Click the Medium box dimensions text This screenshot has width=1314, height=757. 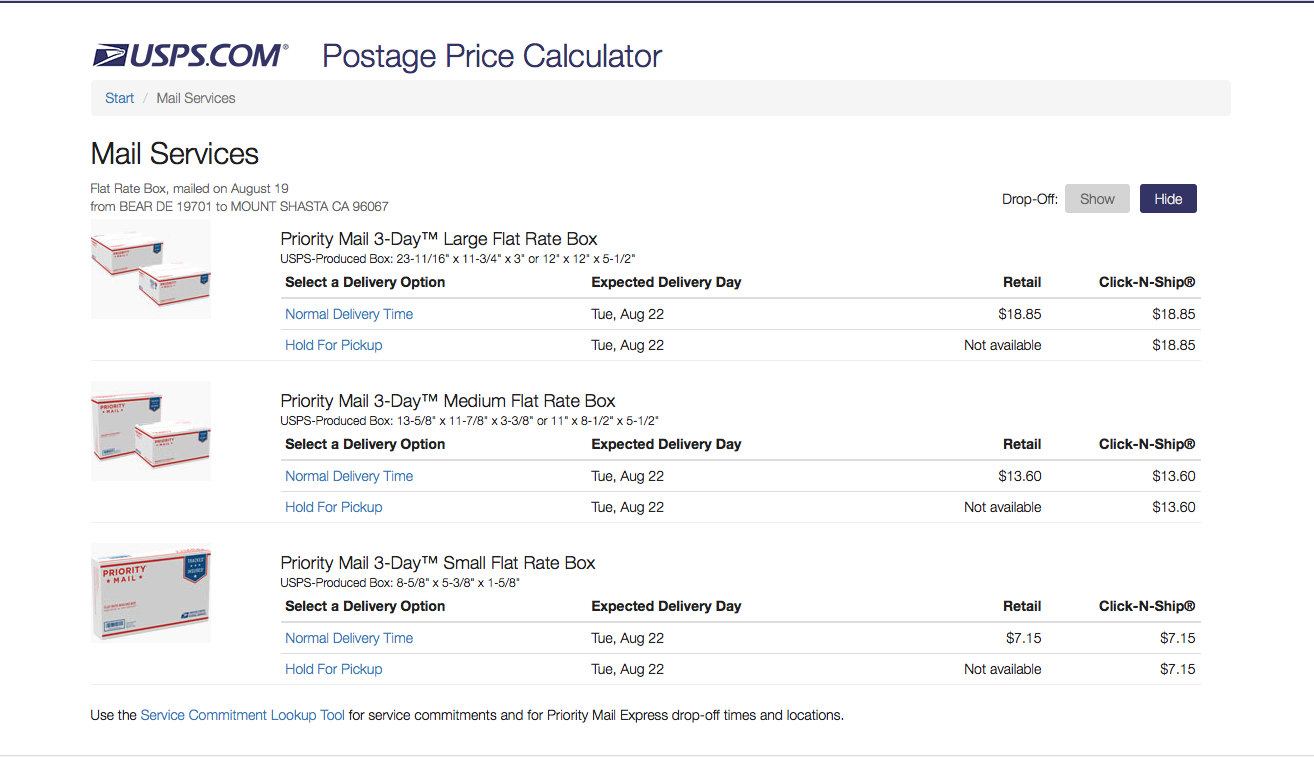click(x=469, y=421)
